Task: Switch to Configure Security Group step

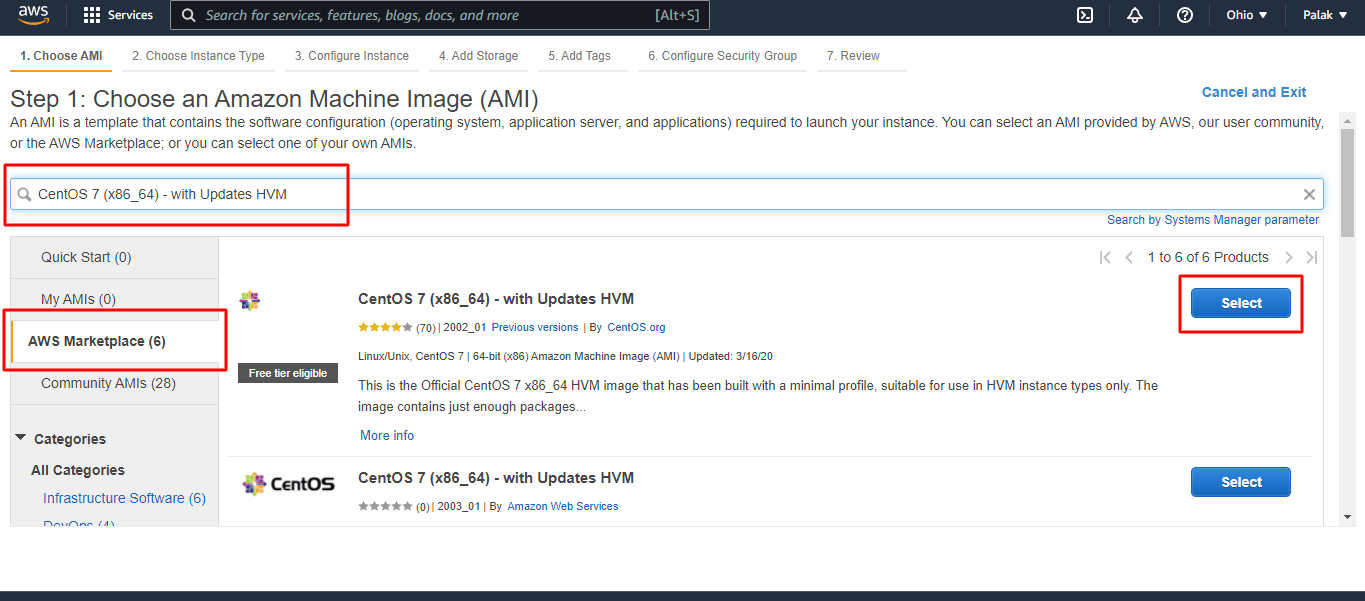Action: click(722, 56)
